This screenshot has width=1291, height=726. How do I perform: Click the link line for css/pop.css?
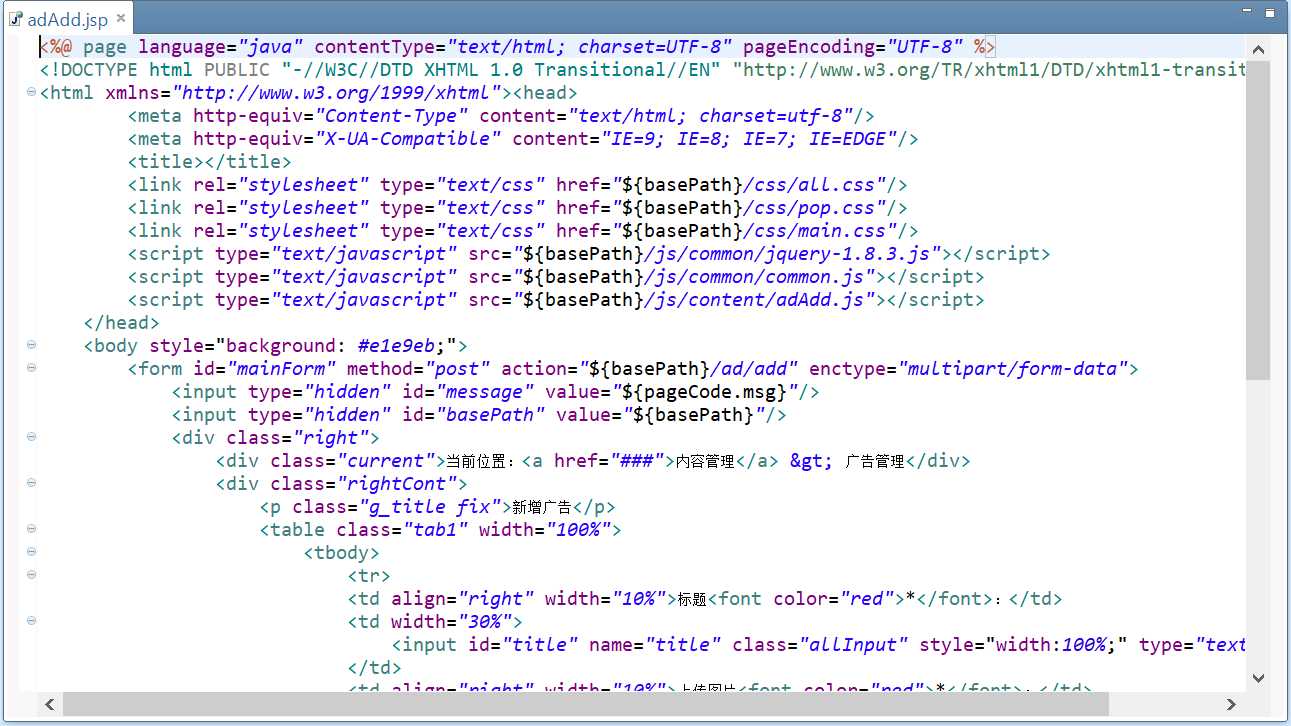coord(517,208)
